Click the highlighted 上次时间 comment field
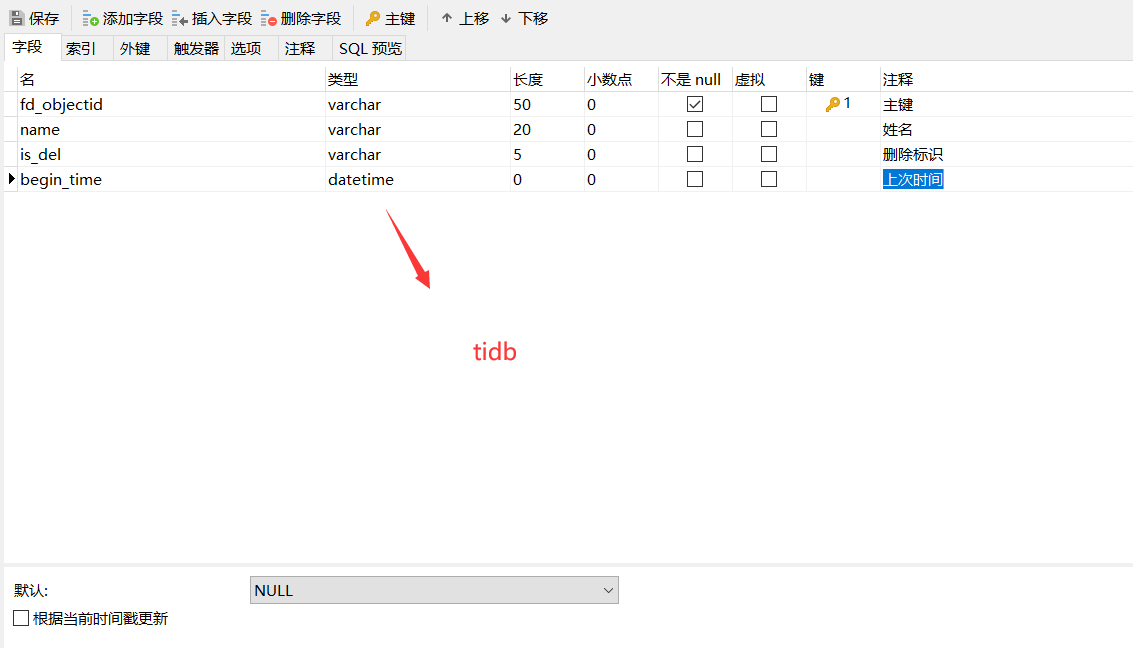The width and height of the screenshot is (1133, 648). pos(913,179)
